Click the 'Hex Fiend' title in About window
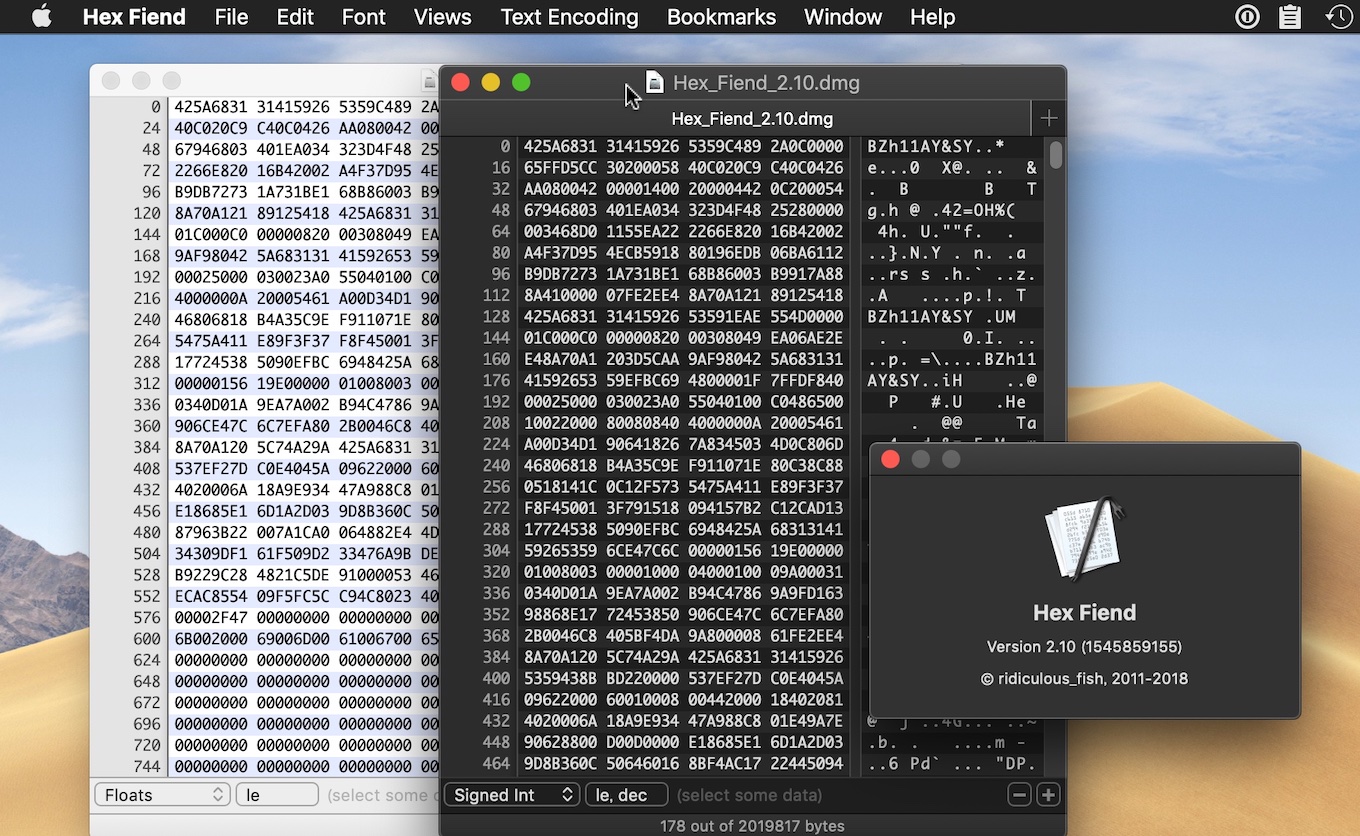 point(1084,613)
